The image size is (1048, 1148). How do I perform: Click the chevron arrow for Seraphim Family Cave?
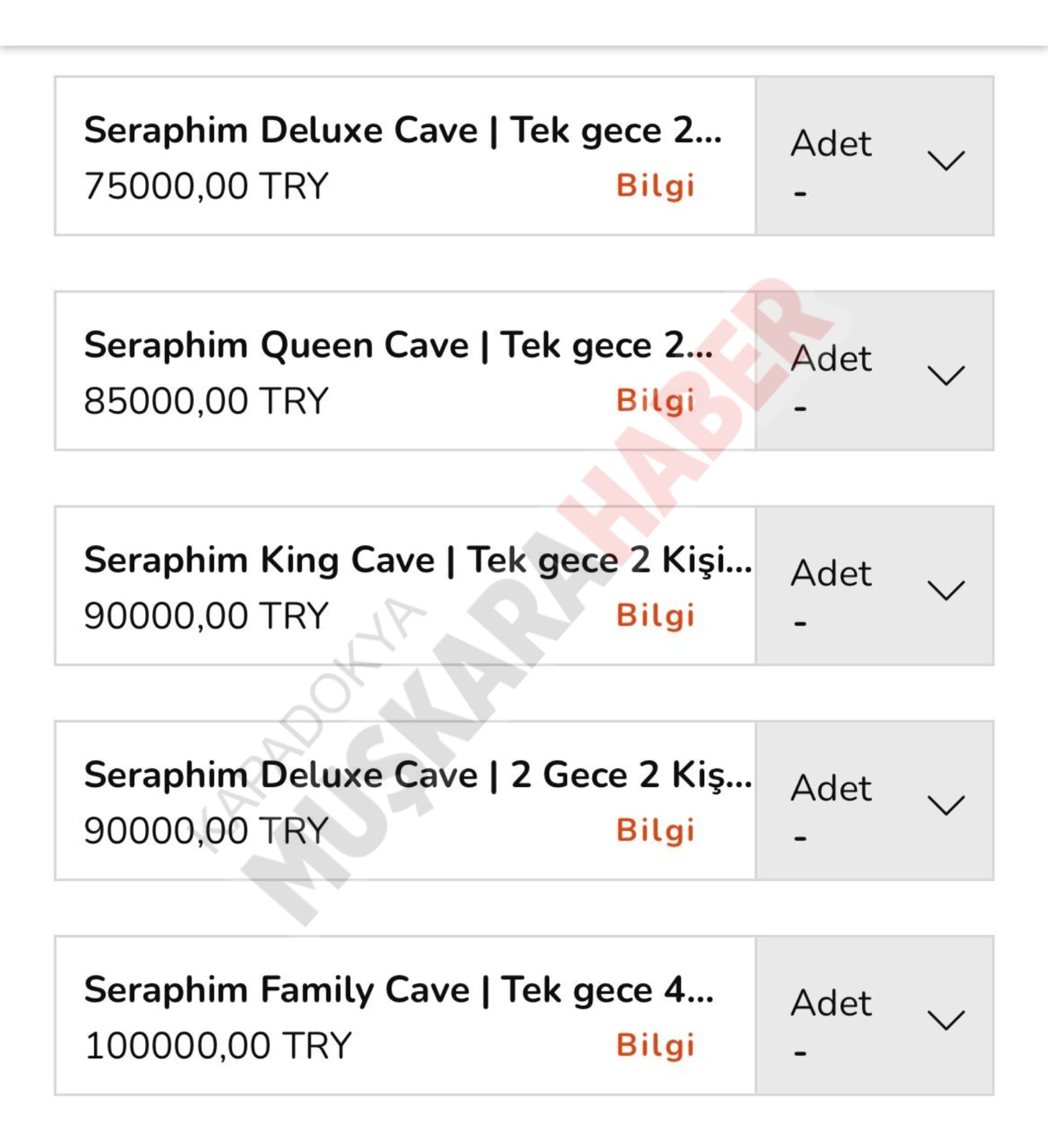945,1020
